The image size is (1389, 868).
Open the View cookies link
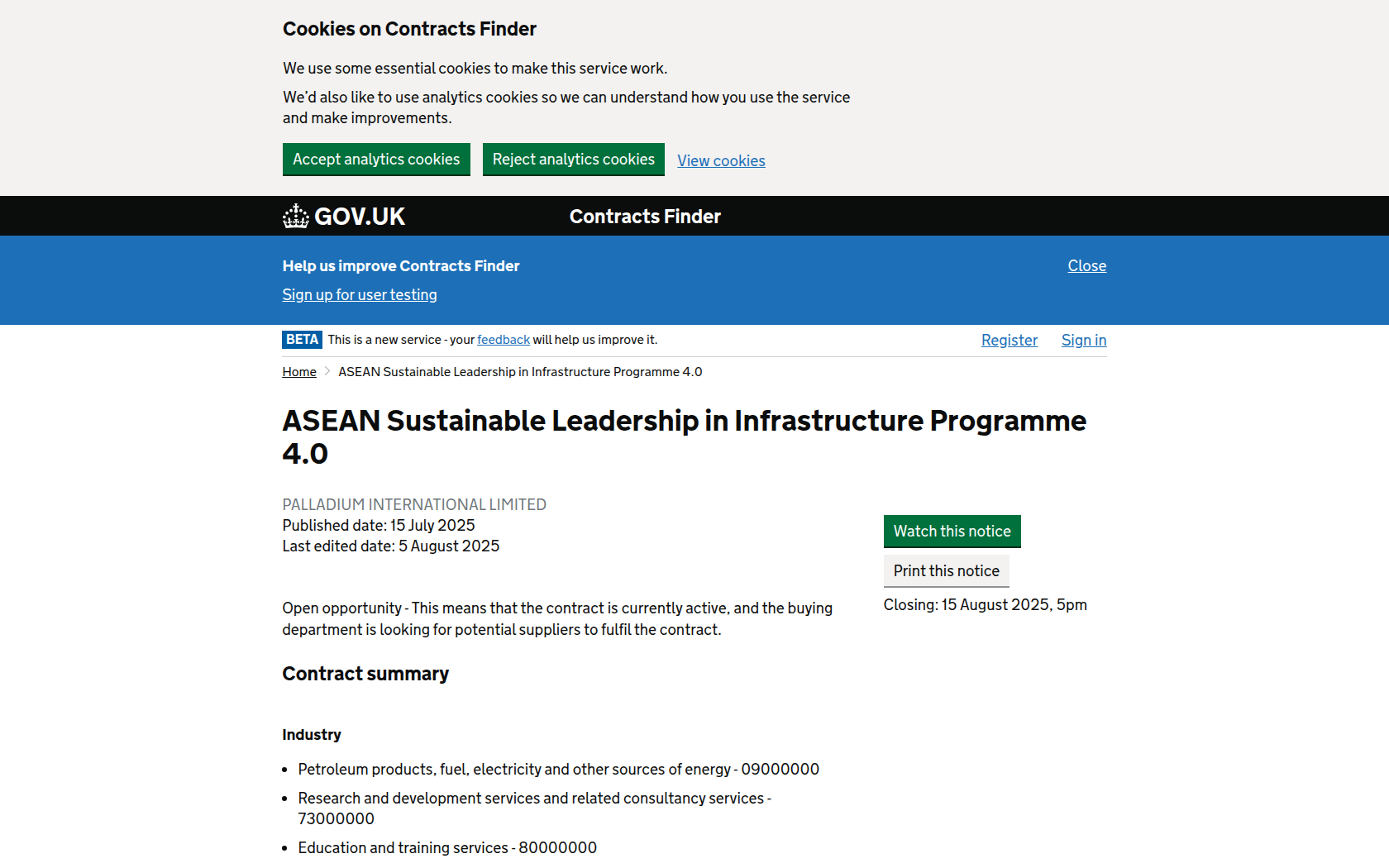tap(721, 161)
